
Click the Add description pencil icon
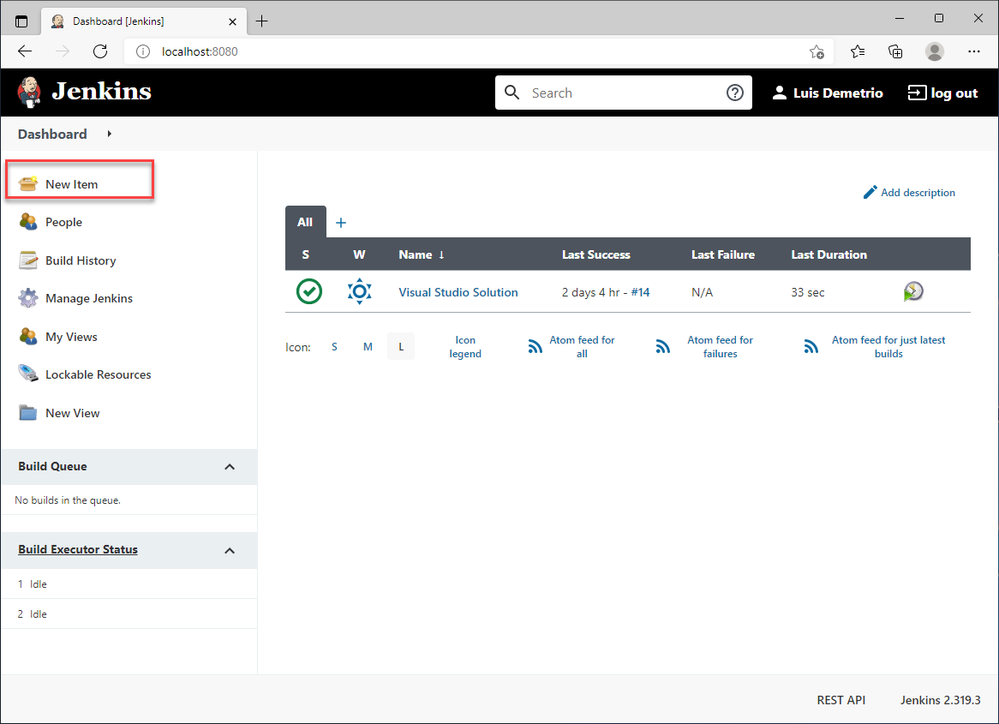tap(870, 192)
